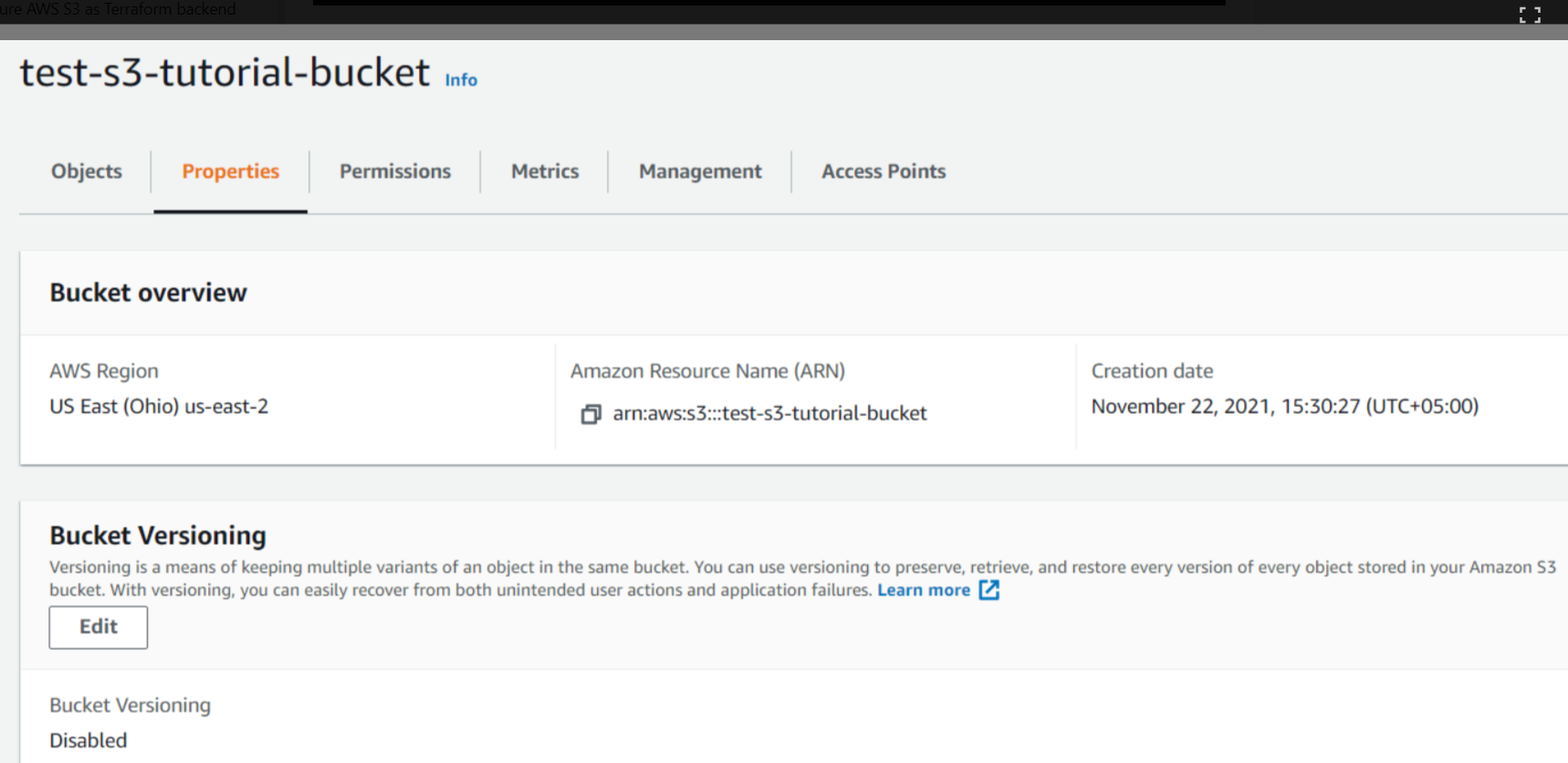This screenshot has width=1568, height=763.
Task: Open the Info link beside bucket name
Action: tap(461, 80)
